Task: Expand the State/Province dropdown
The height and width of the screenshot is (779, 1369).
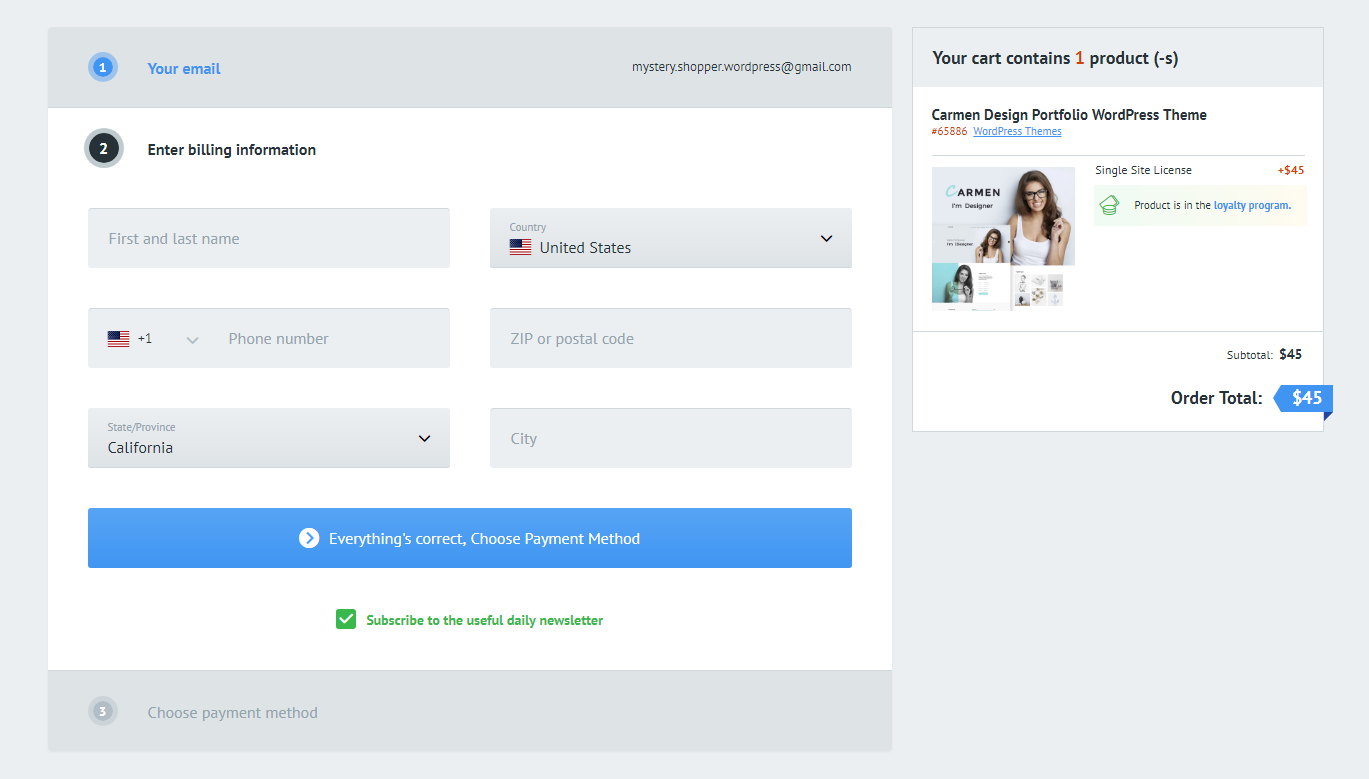Action: [x=424, y=438]
